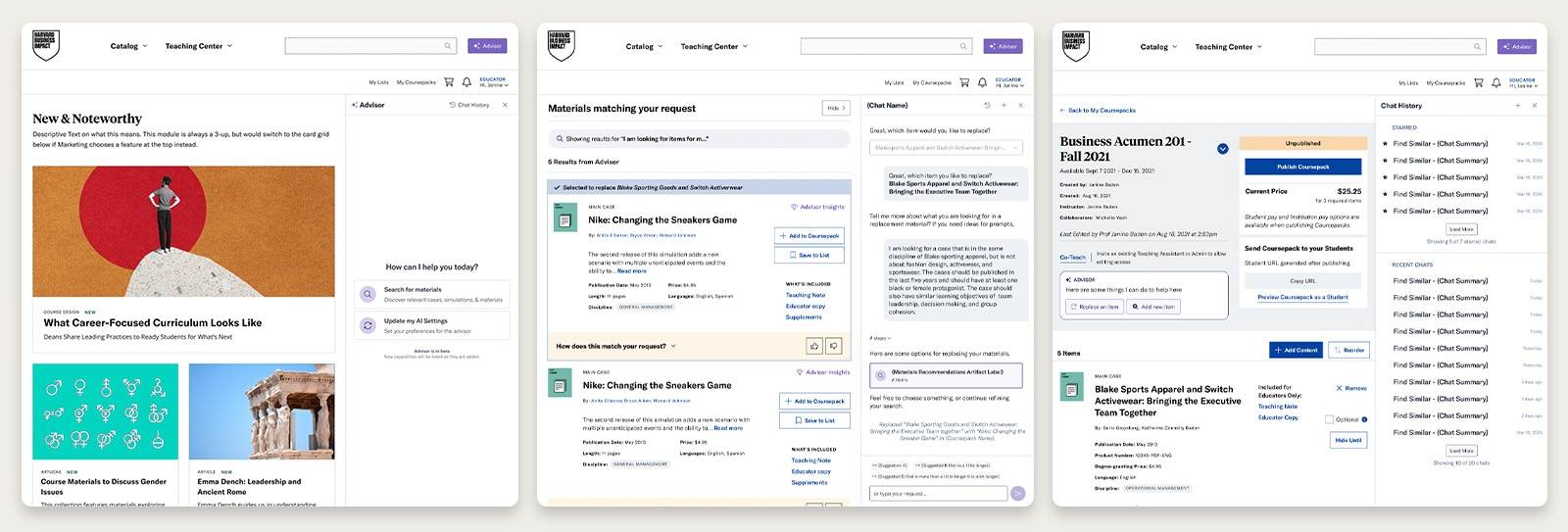This screenshot has height=532, width=1568.
Task: Click Load More under Starred chats
Action: point(1461,229)
